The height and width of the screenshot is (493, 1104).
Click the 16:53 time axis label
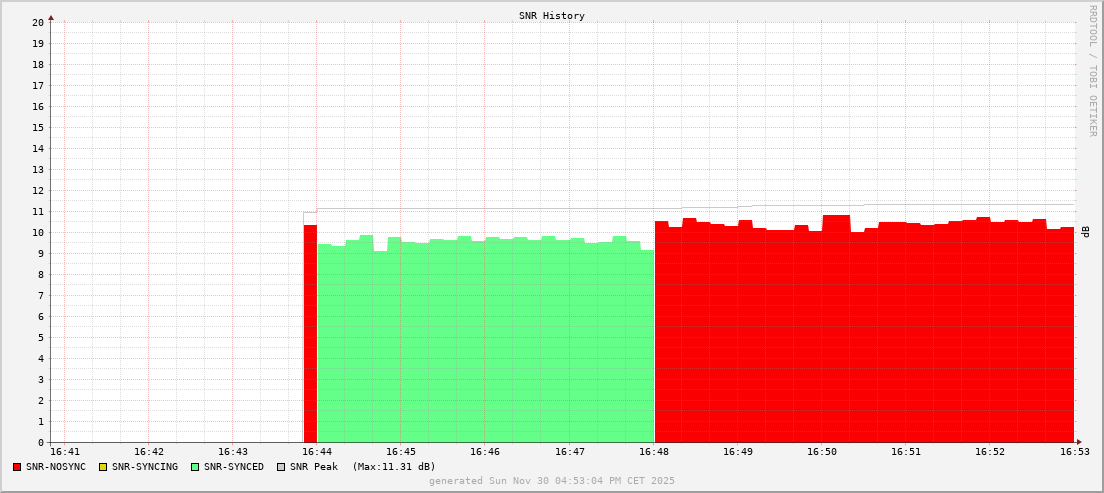click(x=1075, y=452)
